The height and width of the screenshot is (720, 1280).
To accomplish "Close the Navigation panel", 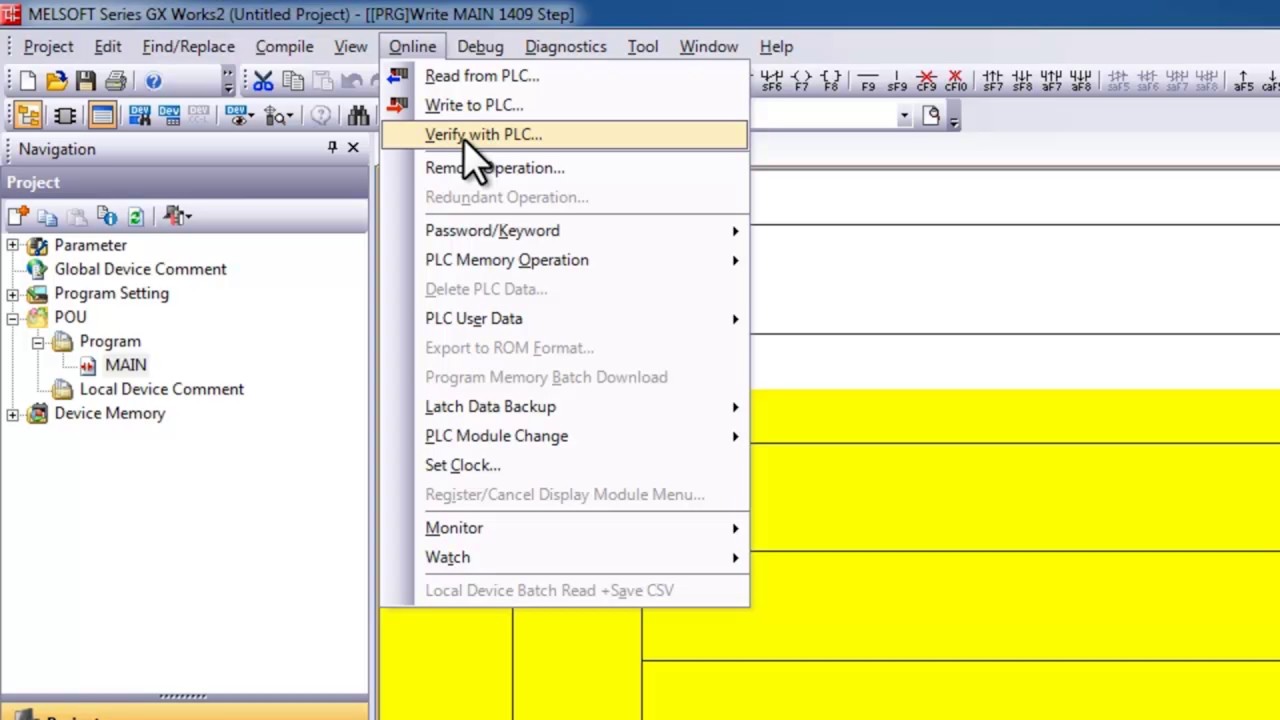I will click(x=353, y=148).
